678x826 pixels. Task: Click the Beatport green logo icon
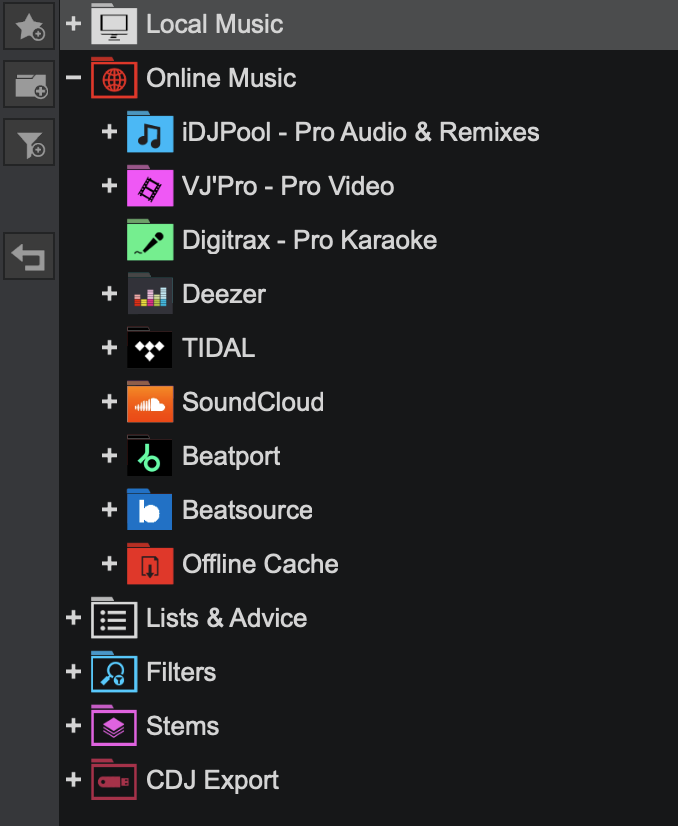[150, 457]
